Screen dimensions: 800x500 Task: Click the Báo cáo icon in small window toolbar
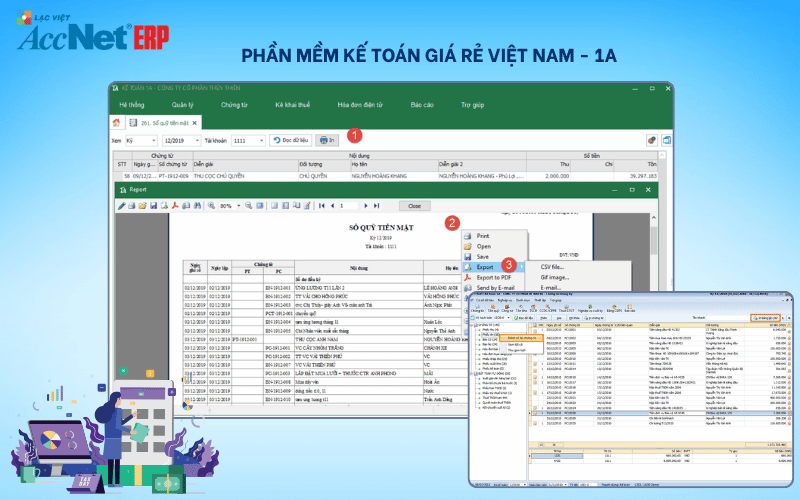(x=630, y=308)
